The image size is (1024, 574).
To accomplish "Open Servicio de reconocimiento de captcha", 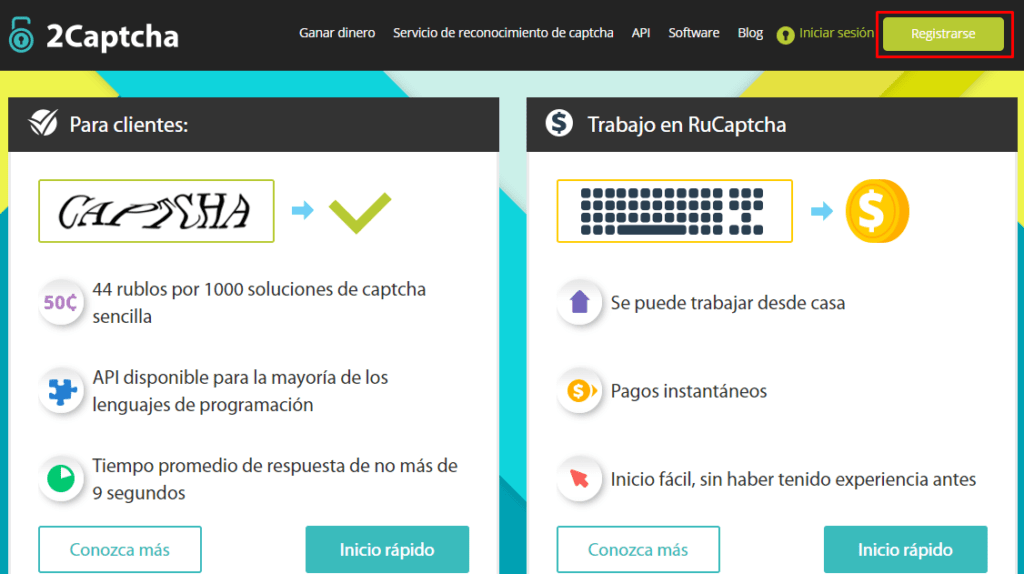I will coord(503,33).
